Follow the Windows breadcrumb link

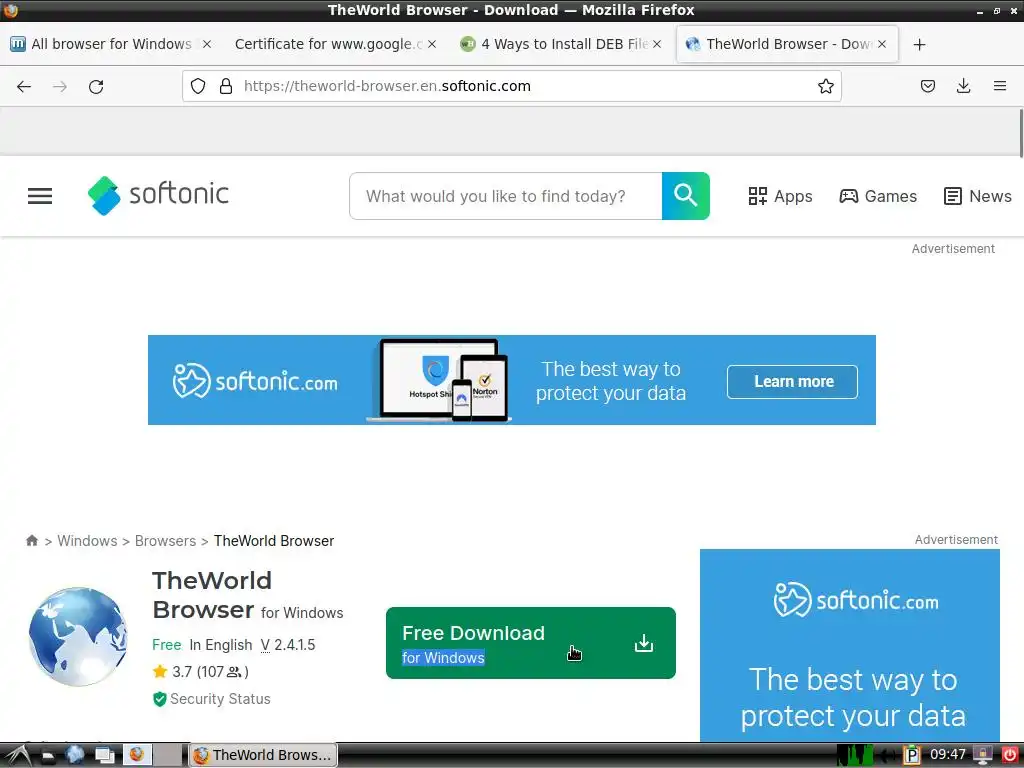coord(88,541)
